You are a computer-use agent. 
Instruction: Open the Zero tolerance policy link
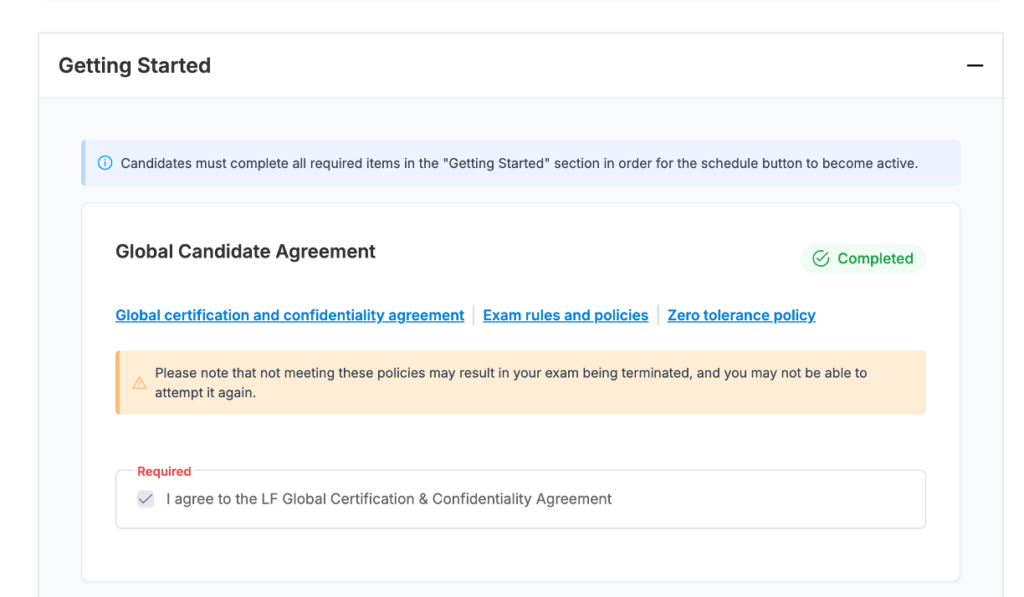(741, 315)
